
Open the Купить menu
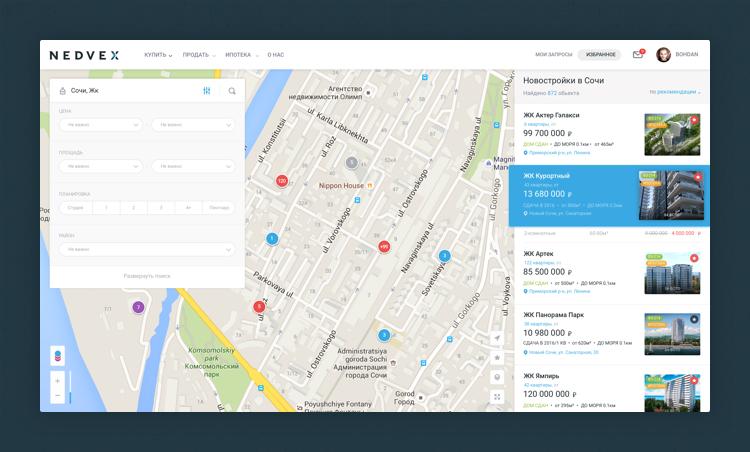tap(158, 55)
